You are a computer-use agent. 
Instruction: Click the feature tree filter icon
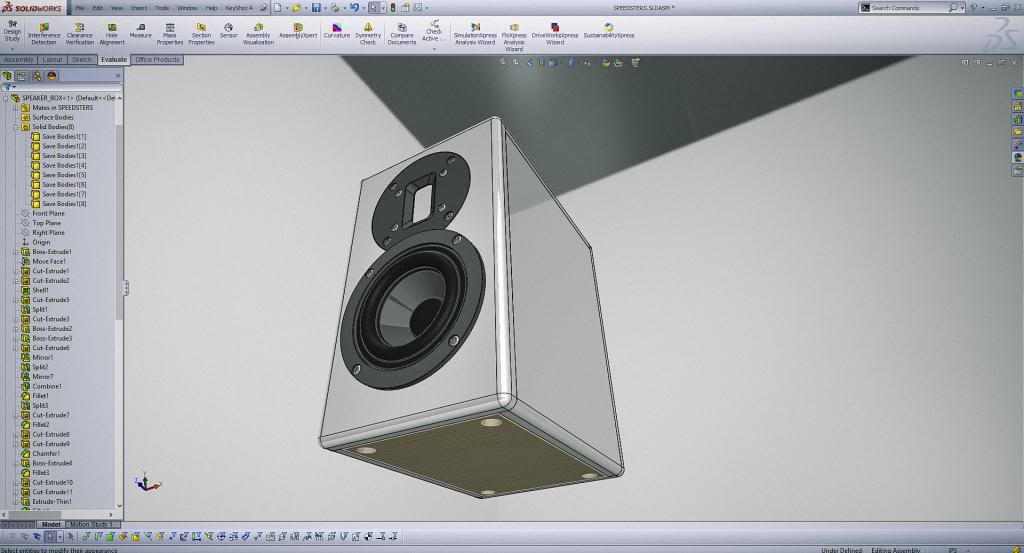point(7,87)
